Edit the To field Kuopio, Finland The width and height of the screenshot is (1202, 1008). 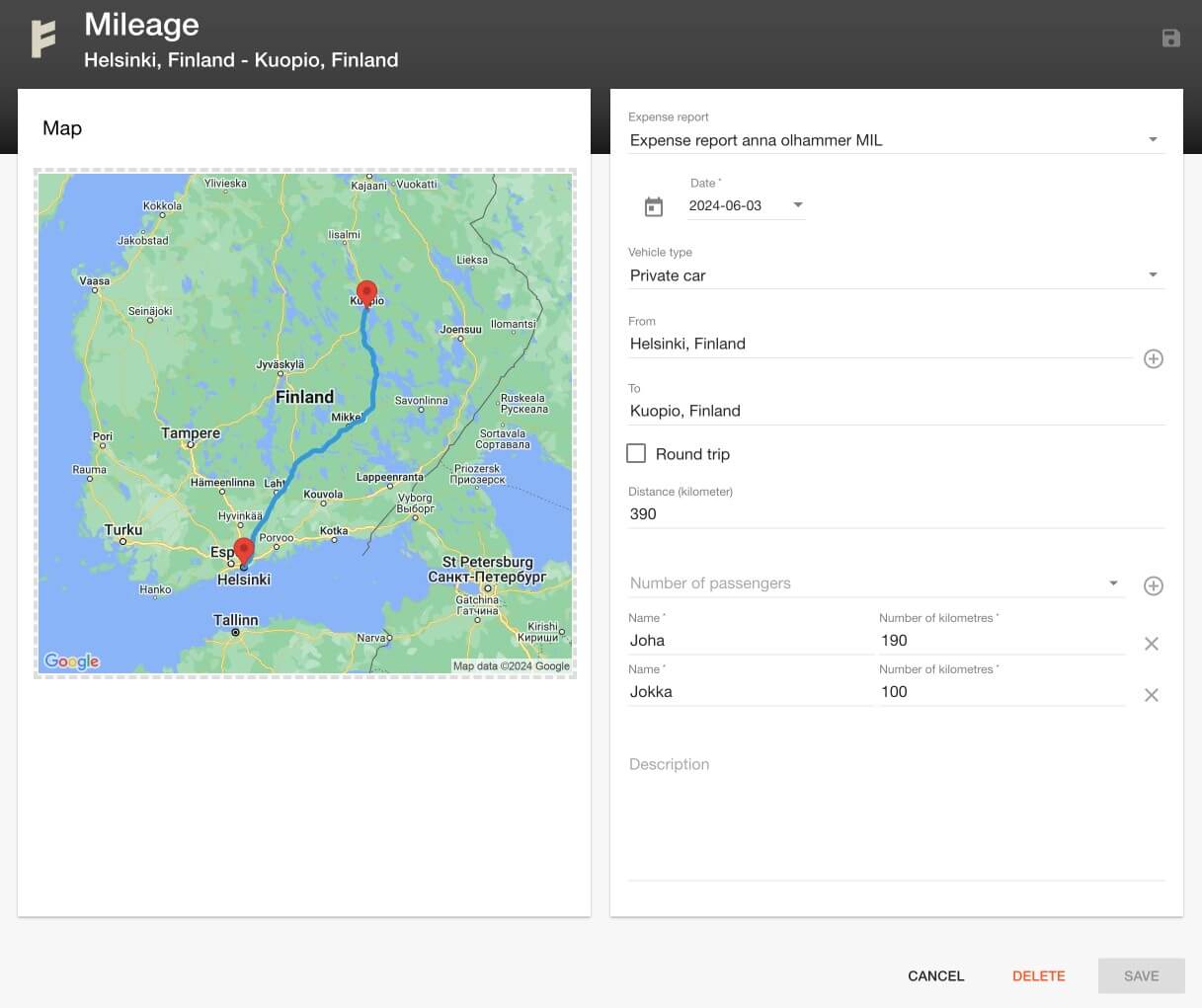[895, 411]
